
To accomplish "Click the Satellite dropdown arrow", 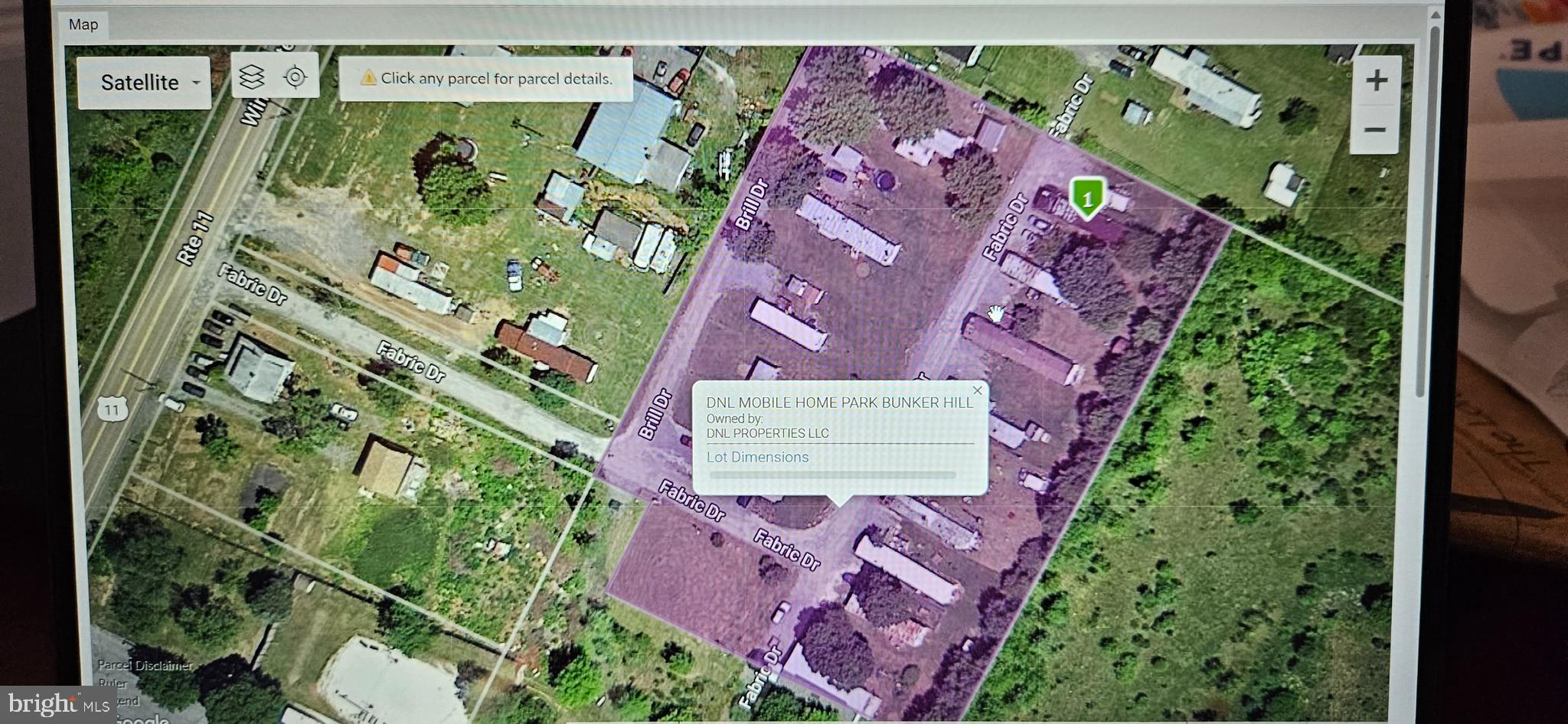I will point(197,83).
